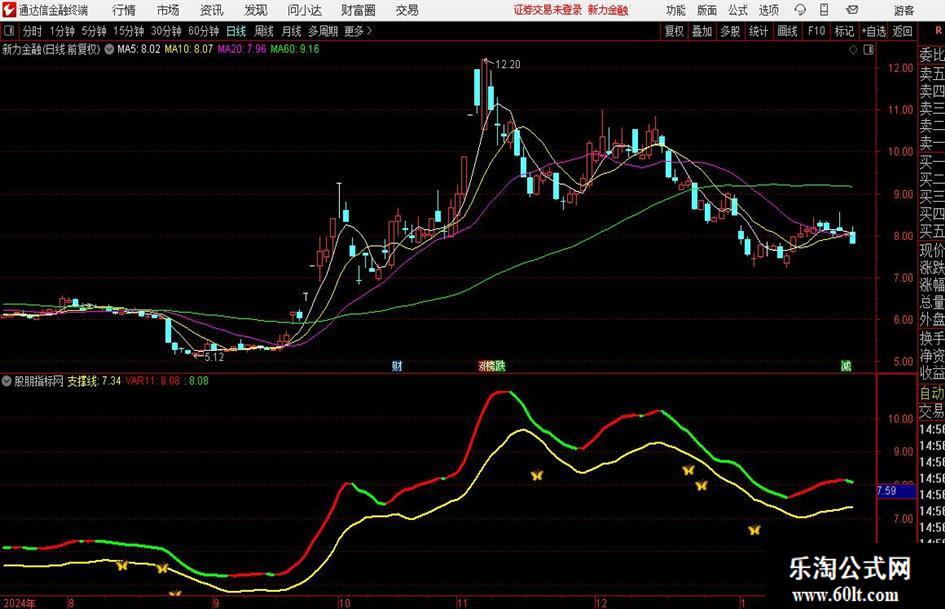Click the green 减 marker on the chart
945x609 pixels.
tap(846, 366)
